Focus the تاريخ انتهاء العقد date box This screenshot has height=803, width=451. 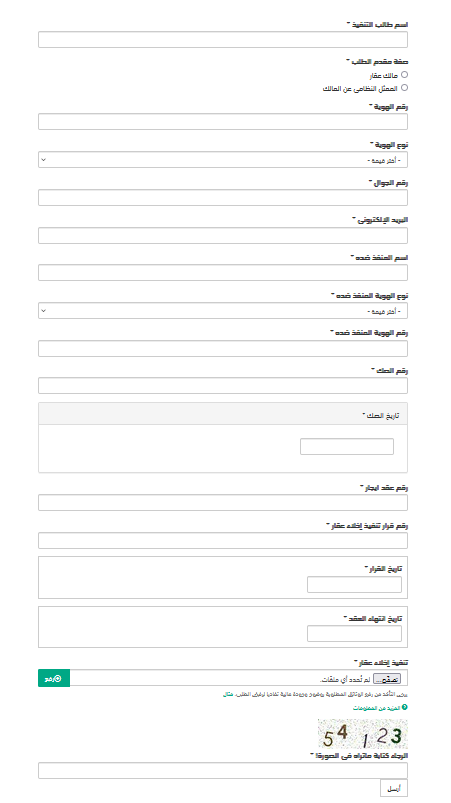(x=354, y=633)
